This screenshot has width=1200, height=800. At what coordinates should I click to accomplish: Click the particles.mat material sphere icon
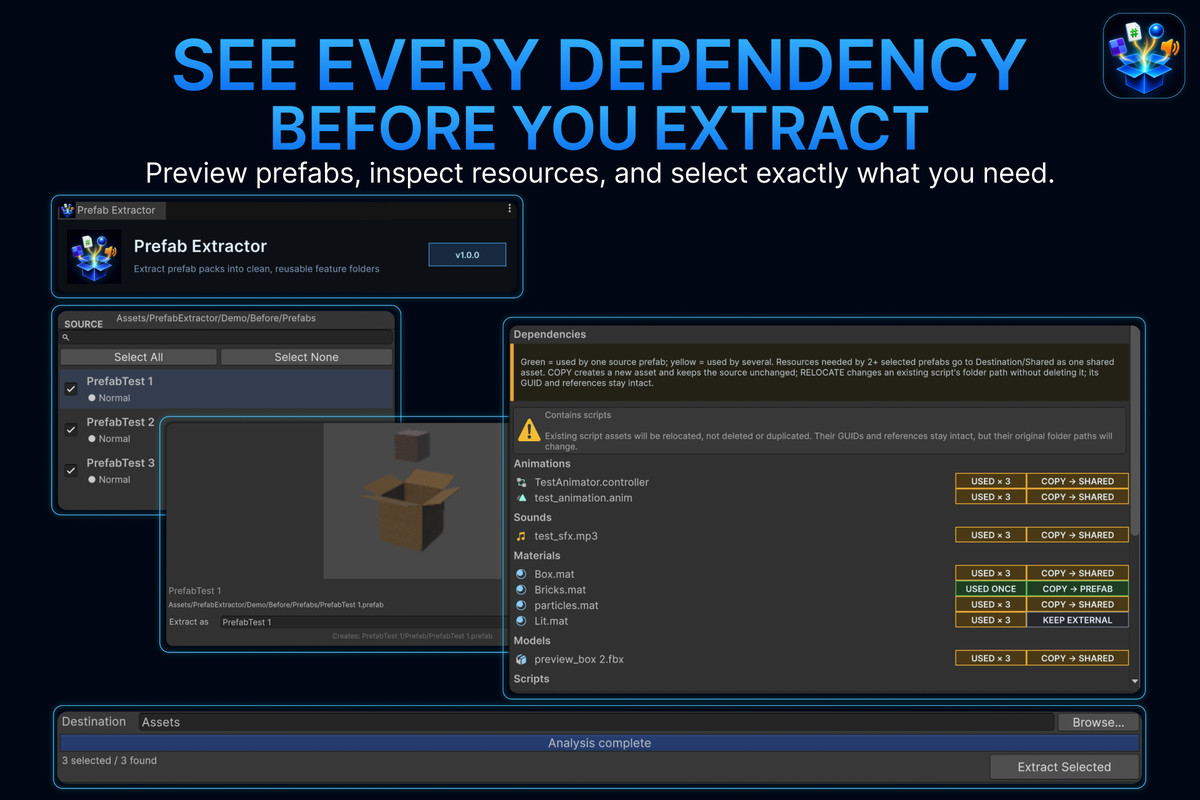(521, 605)
